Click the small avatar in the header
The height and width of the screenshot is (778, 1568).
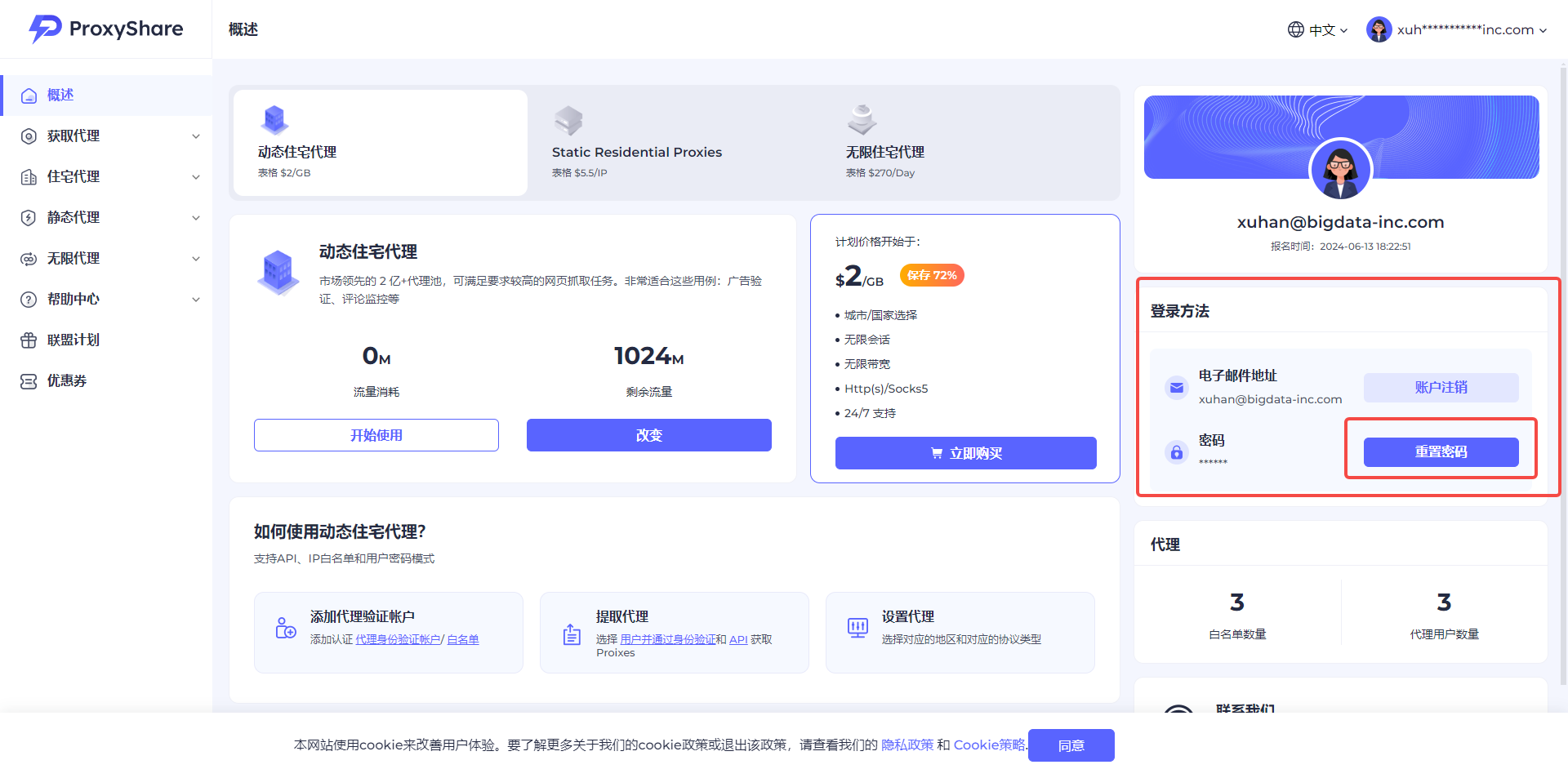click(1379, 29)
